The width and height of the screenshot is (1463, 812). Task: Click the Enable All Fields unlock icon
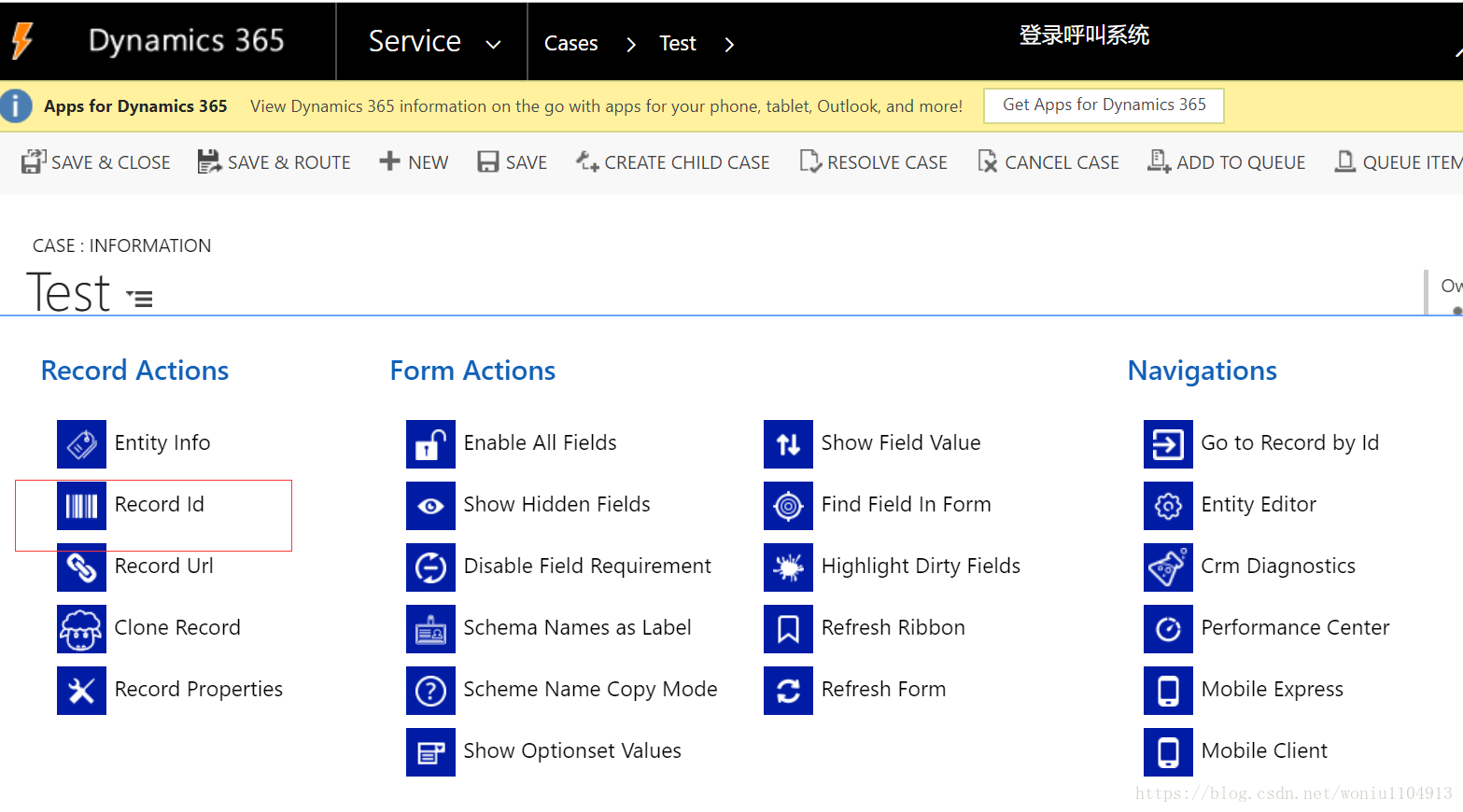point(430,443)
